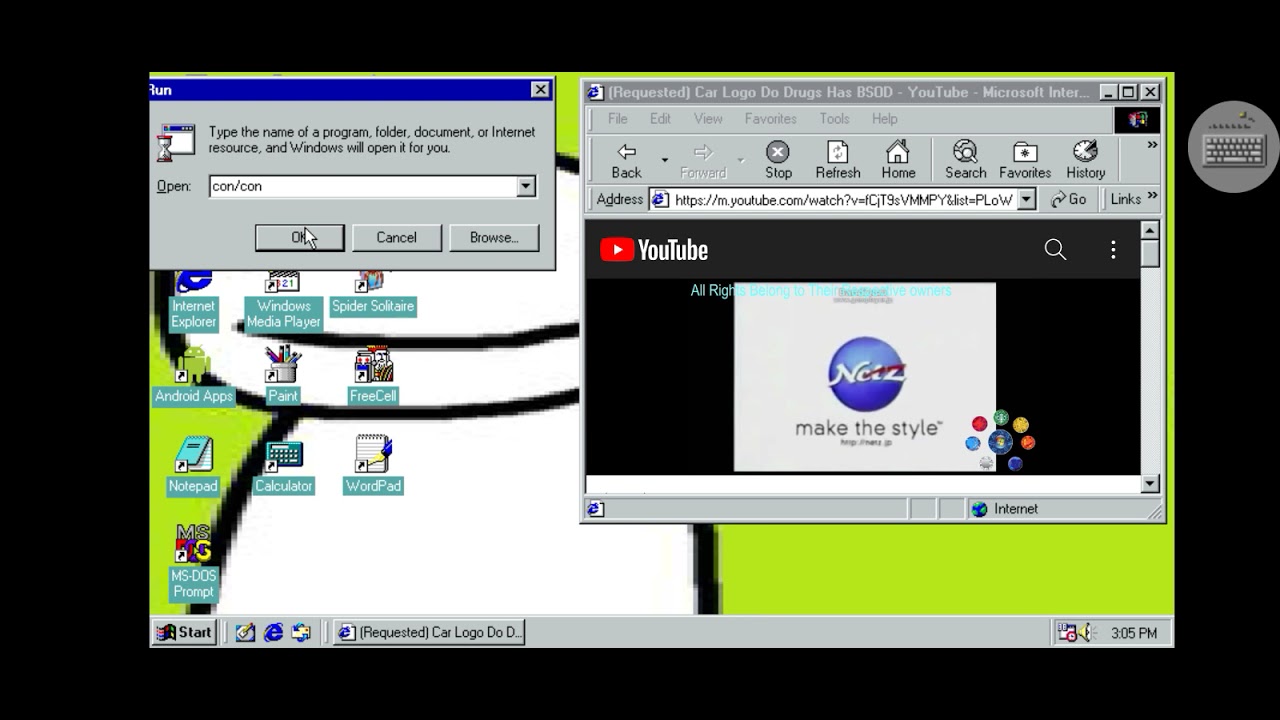Open the Edit menu in Internet Explorer
This screenshot has height=720, width=1280.
(660, 118)
